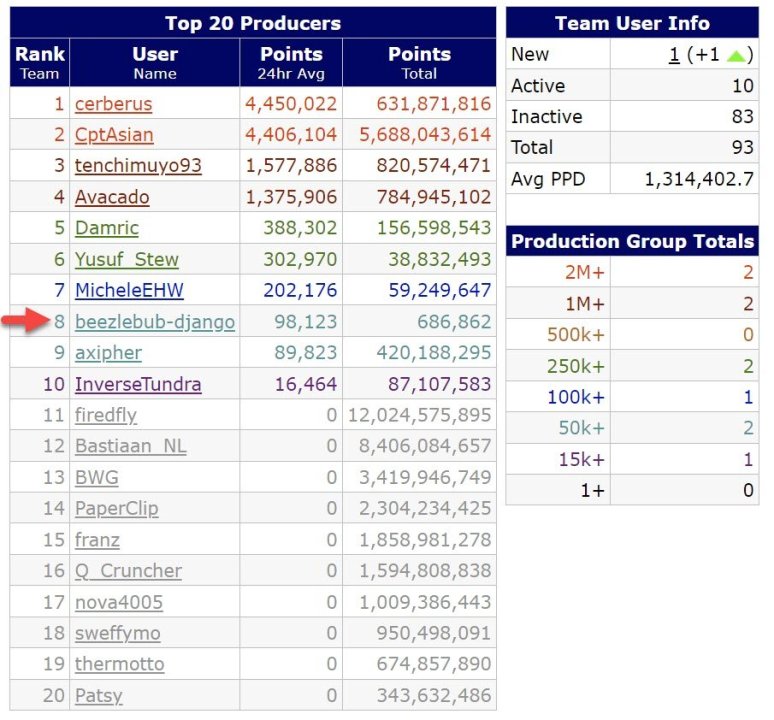Click the Bastiaan_NL username

[x=128, y=446]
